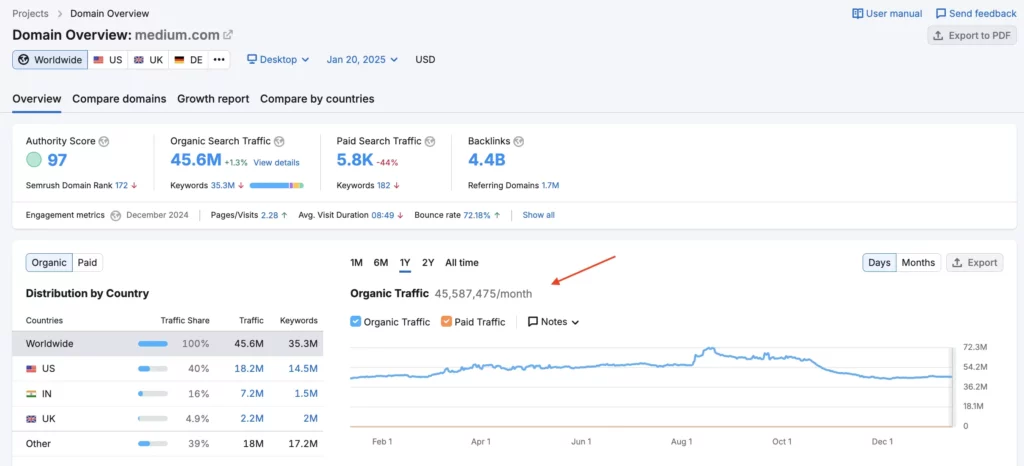Click Send feedback chat icon
The height and width of the screenshot is (466, 1024).
[x=941, y=14]
